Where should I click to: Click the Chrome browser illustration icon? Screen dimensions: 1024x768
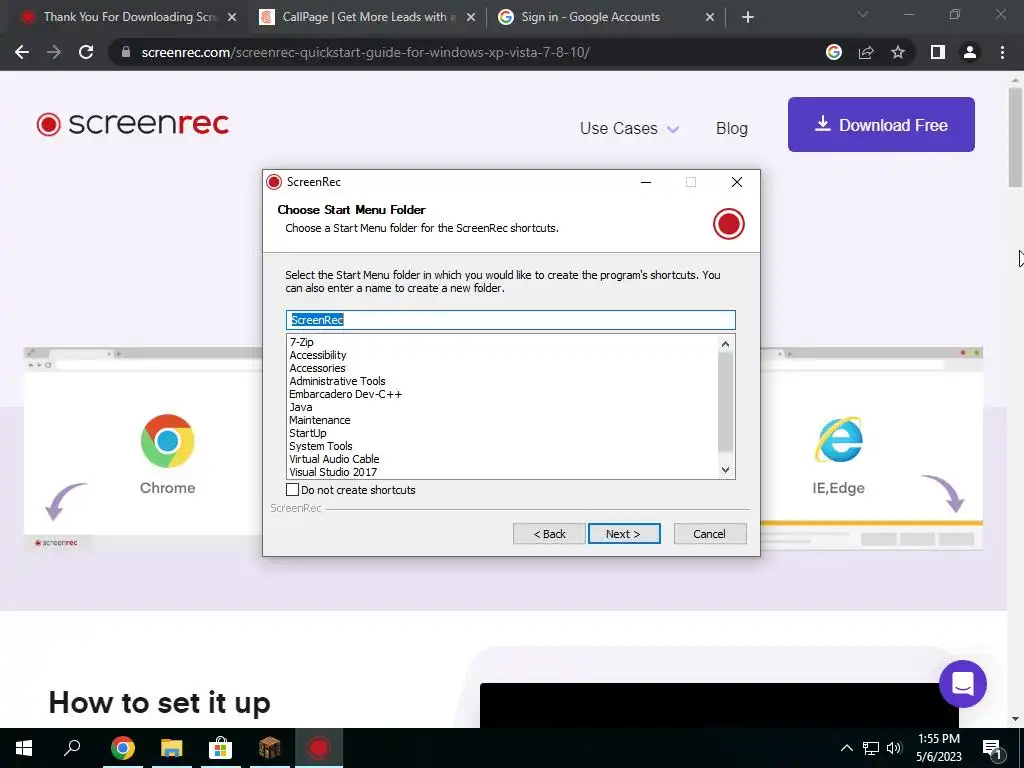(167, 441)
